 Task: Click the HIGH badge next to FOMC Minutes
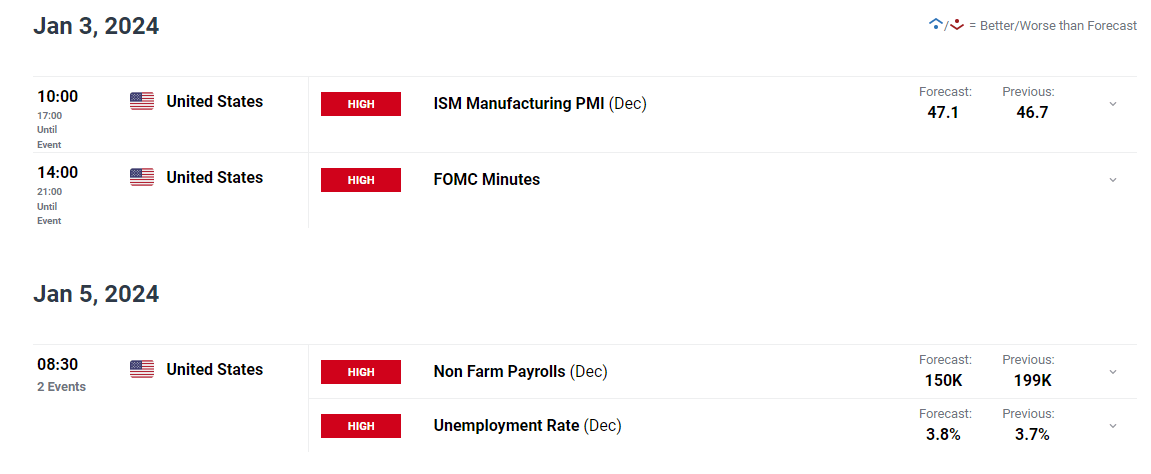[360, 180]
